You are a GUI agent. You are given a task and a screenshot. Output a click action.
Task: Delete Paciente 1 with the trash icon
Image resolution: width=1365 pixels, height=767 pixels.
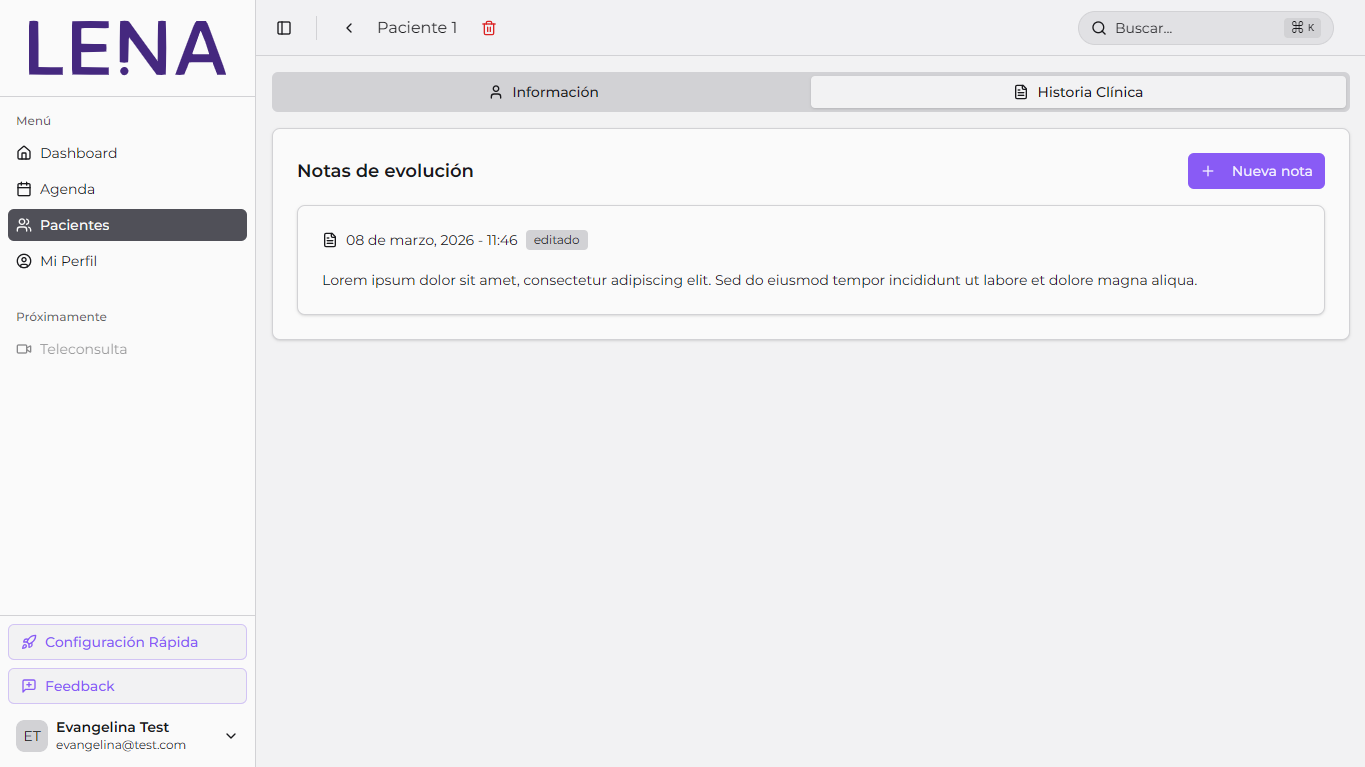point(489,28)
